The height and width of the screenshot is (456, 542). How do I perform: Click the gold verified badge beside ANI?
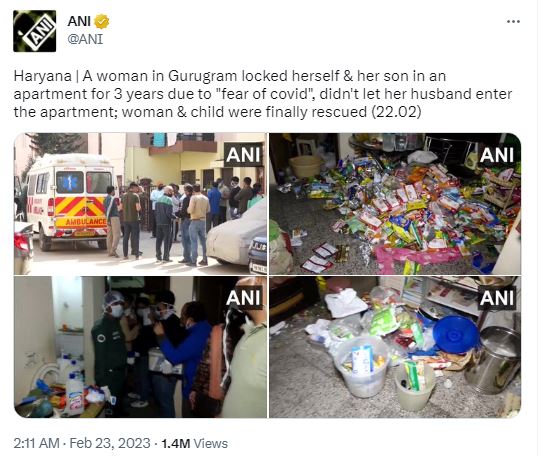point(102,21)
